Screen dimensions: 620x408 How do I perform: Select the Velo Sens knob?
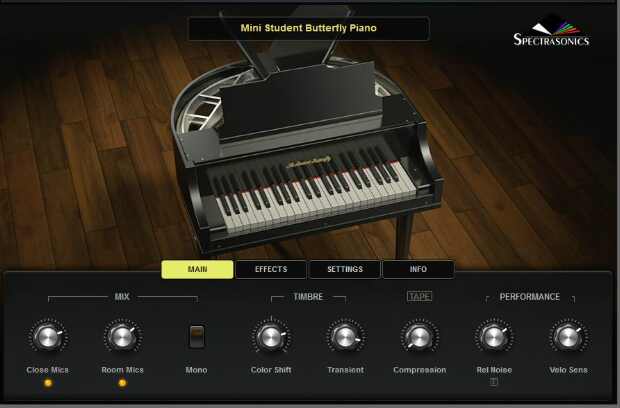coord(566,337)
